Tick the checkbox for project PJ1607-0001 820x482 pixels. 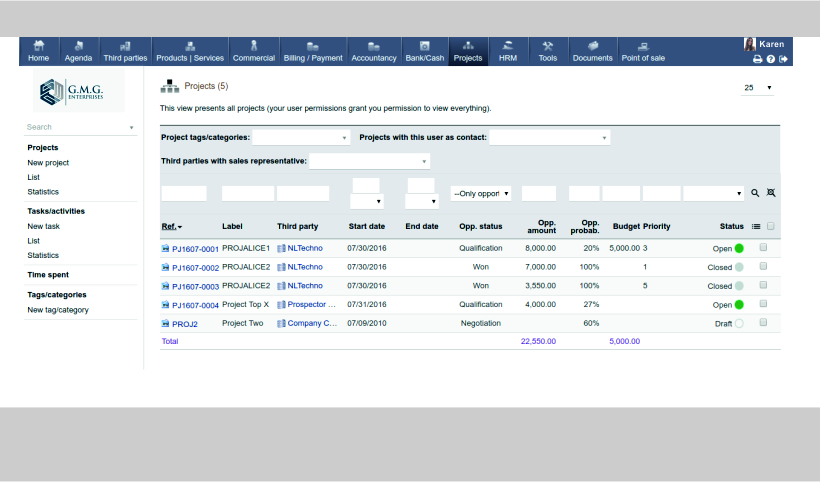click(x=763, y=247)
